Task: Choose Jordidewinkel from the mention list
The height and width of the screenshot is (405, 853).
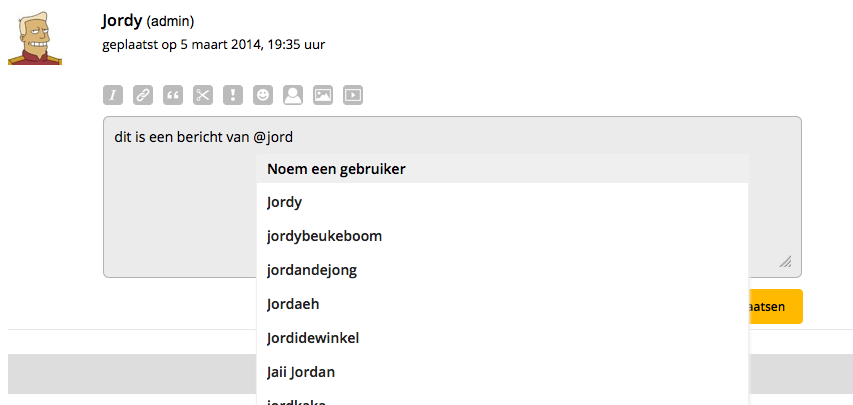Action: pos(313,338)
